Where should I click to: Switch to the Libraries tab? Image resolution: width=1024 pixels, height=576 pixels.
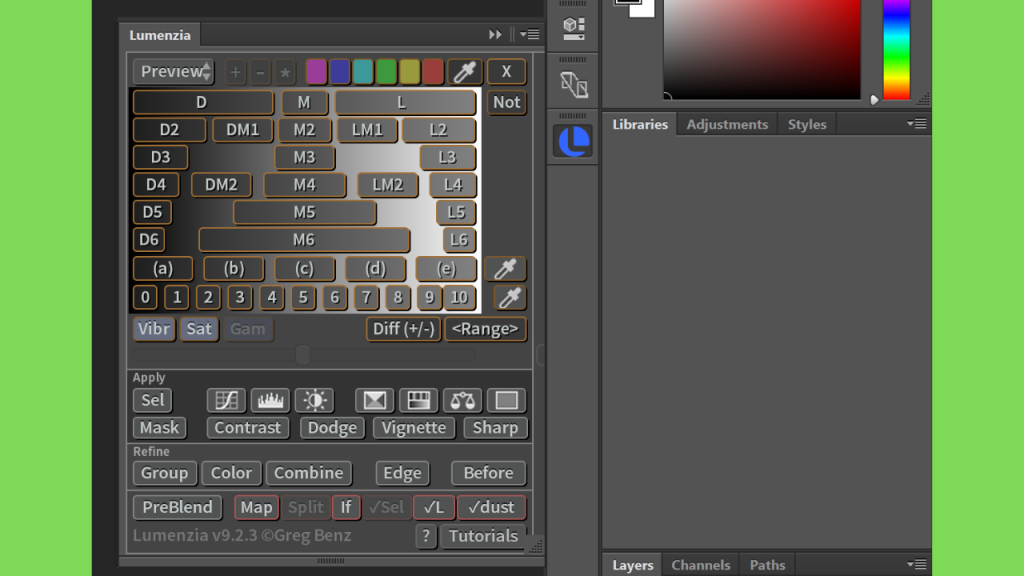point(640,124)
